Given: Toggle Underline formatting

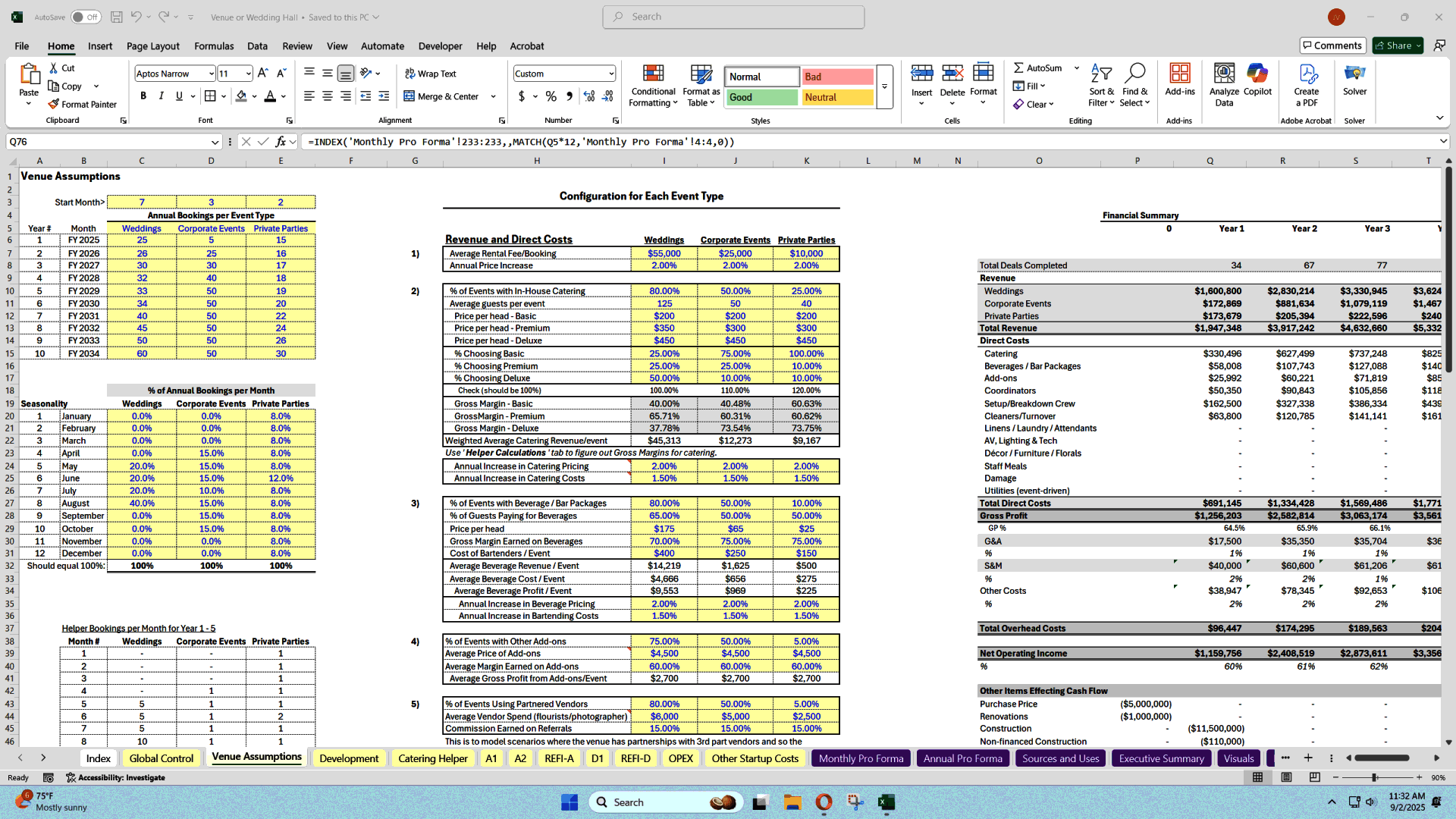Looking at the screenshot, I should pyautogui.click(x=179, y=96).
